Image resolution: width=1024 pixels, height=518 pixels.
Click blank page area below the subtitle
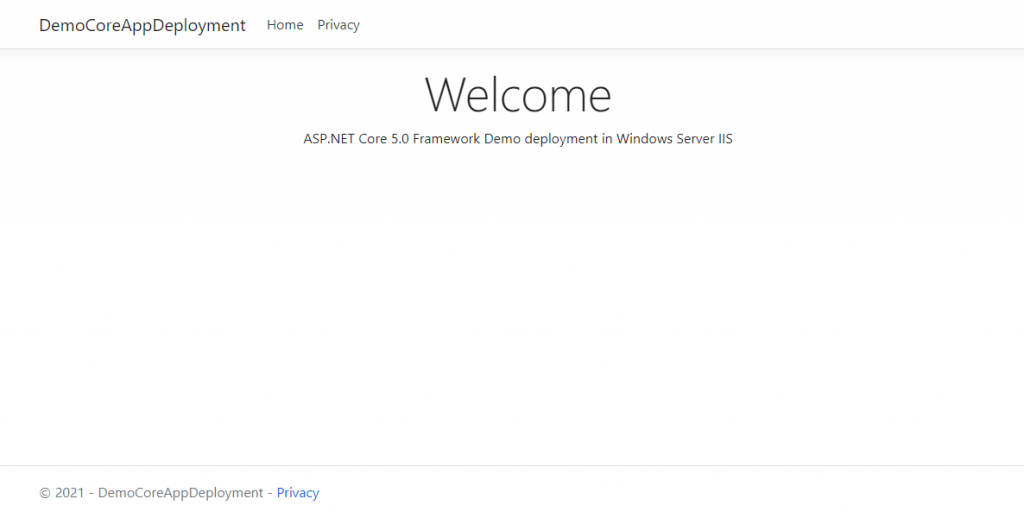[518, 300]
